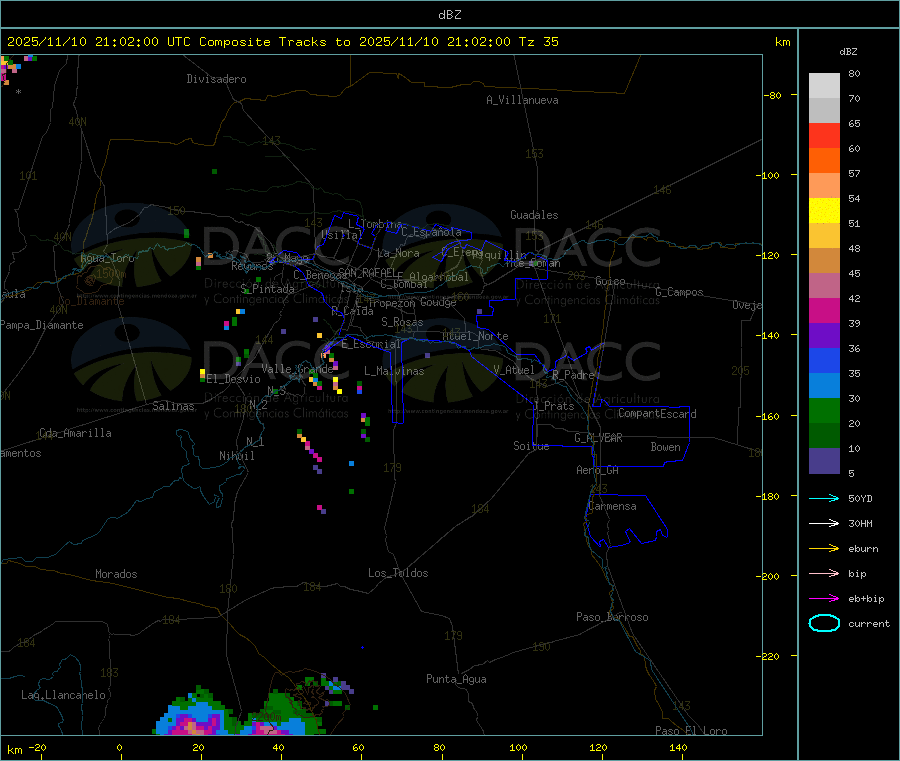This screenshot has height=761, width=900.
Task: Select the magenta swatch in dBZ scale
Action: (x=824, y=310)
